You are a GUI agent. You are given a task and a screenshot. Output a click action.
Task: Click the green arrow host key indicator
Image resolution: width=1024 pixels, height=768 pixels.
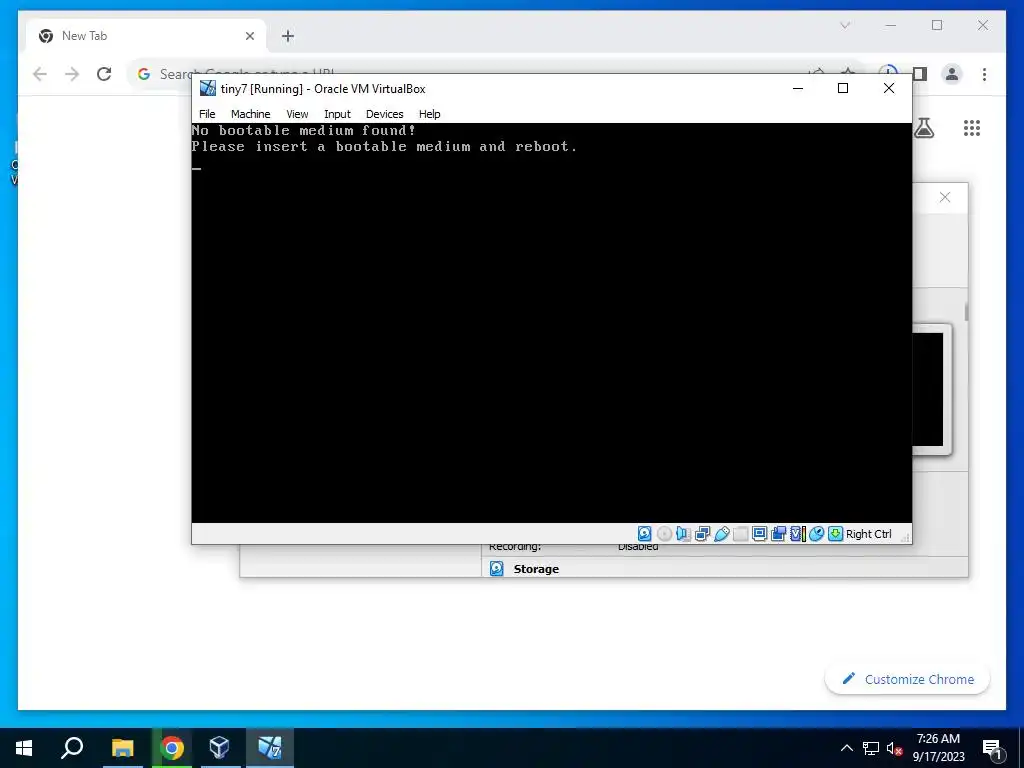(x=835, y=534)
